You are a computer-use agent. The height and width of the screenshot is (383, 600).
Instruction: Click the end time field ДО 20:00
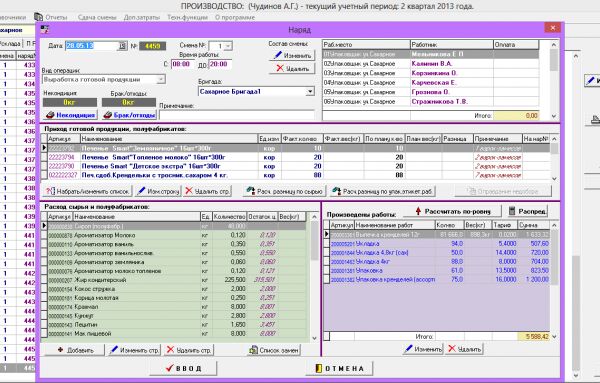220,64
